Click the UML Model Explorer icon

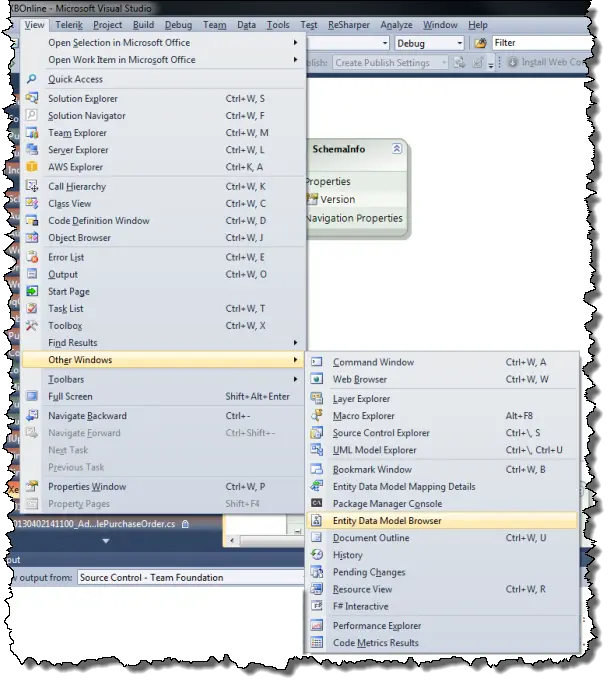click(317, 450)
